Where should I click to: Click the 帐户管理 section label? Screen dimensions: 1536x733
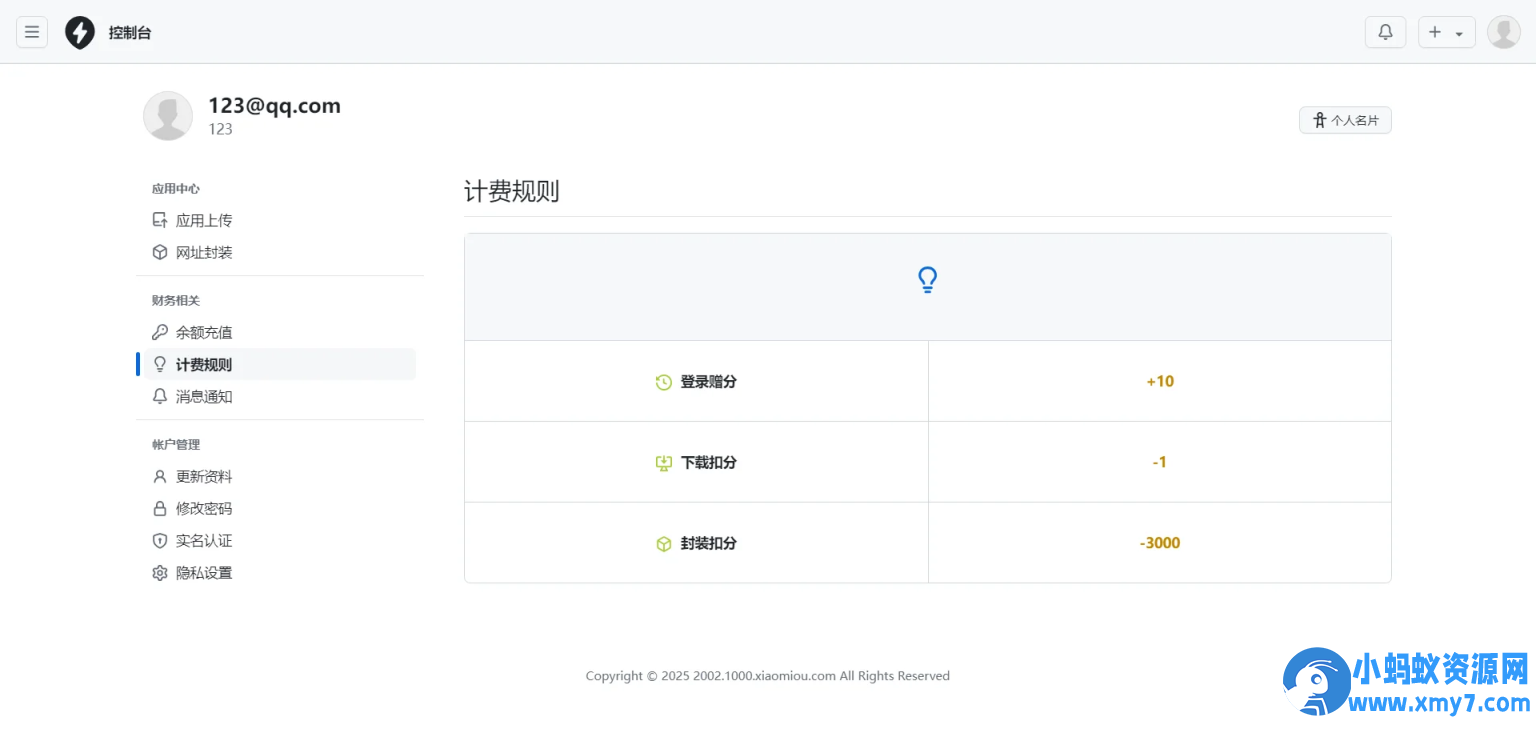(x=176, y=444)
